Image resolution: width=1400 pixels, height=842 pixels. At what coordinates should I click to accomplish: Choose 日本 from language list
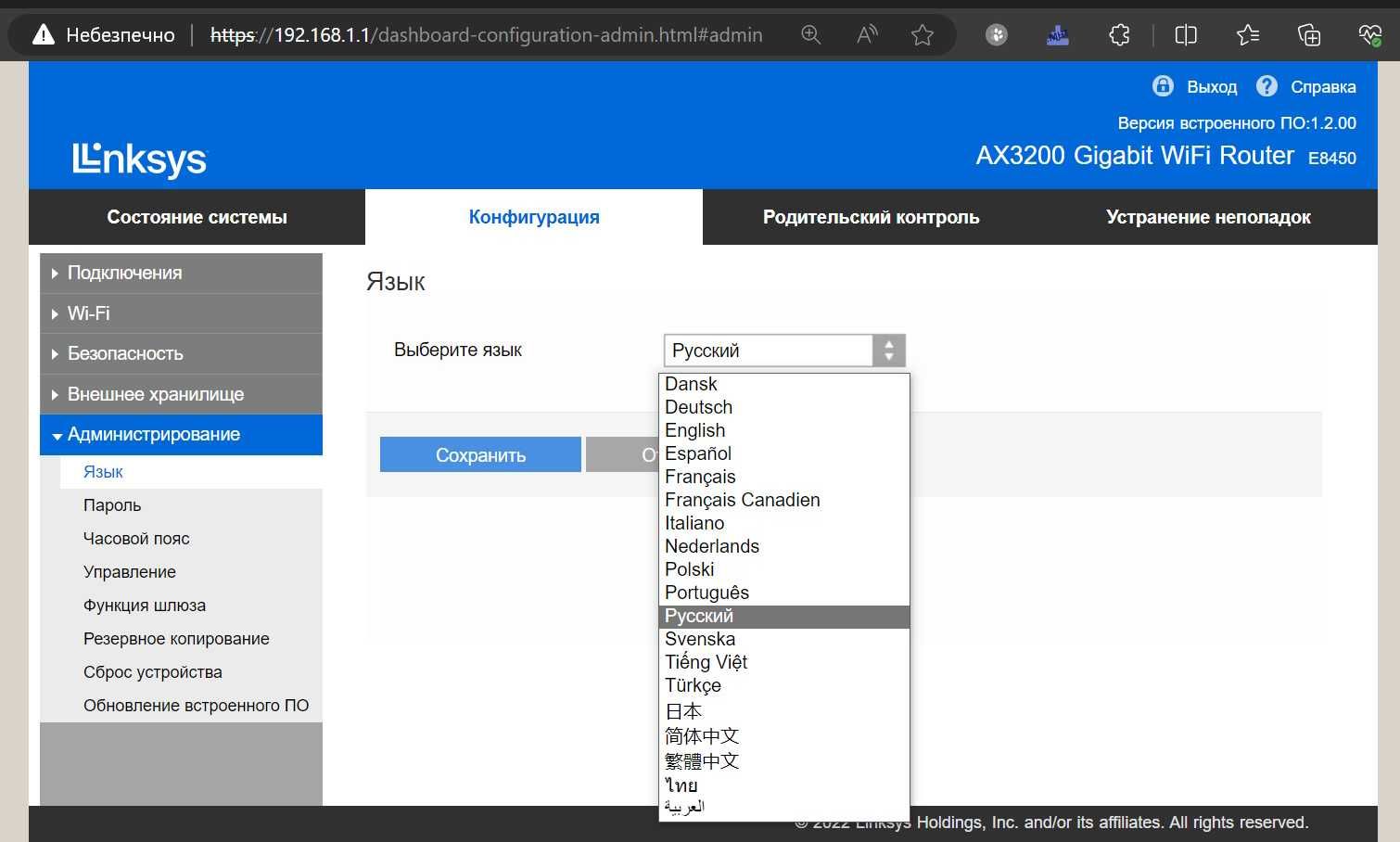784,711
